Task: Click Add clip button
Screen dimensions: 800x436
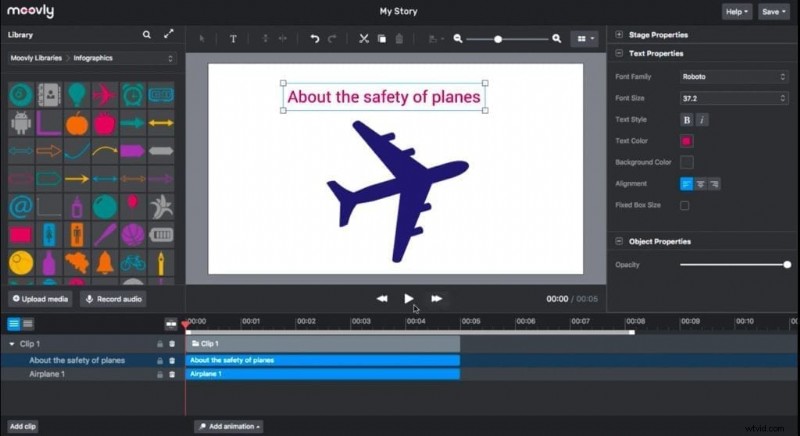Action: click(23, 426)
